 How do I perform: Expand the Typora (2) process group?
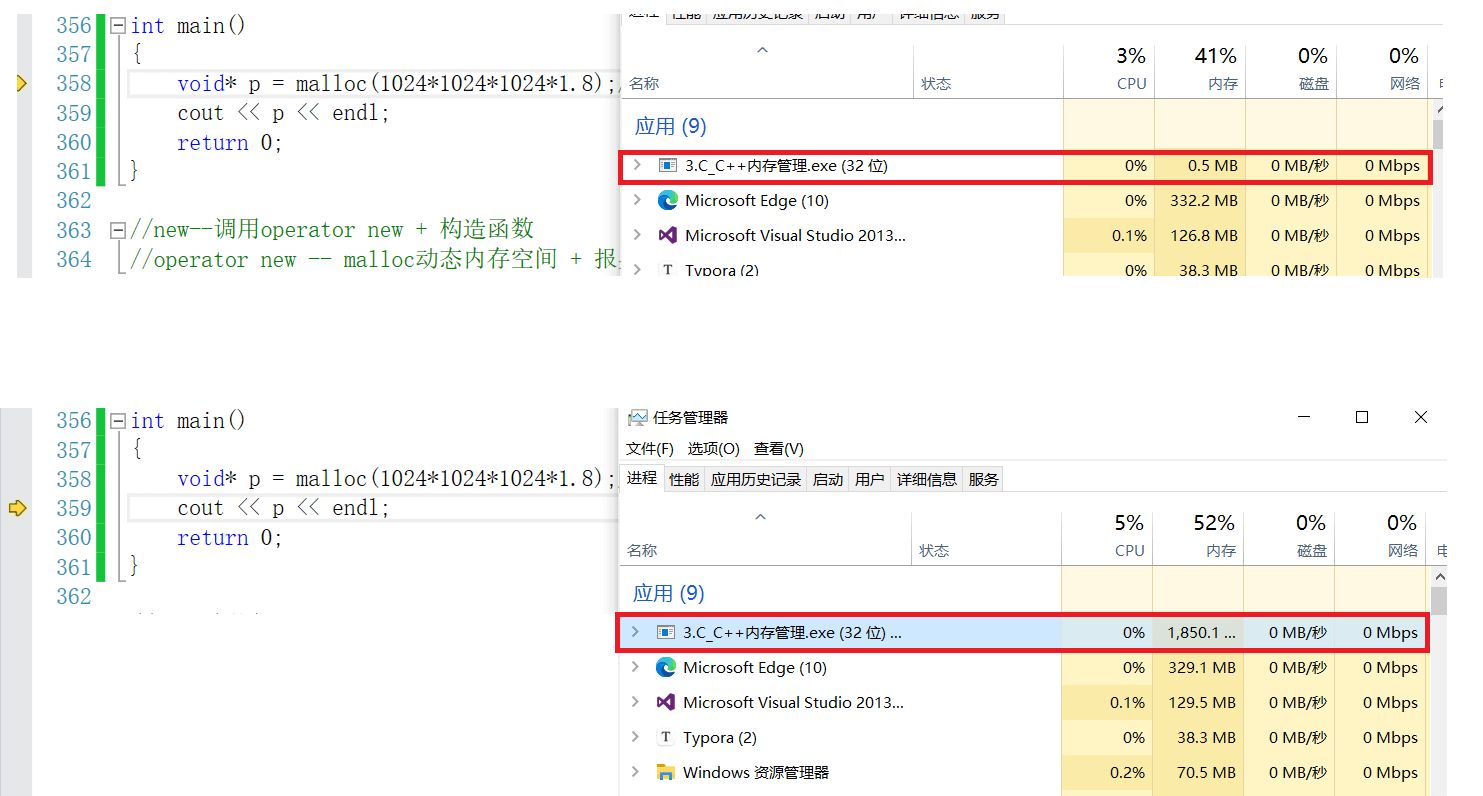pyautogui.click(x=637, y=737)
